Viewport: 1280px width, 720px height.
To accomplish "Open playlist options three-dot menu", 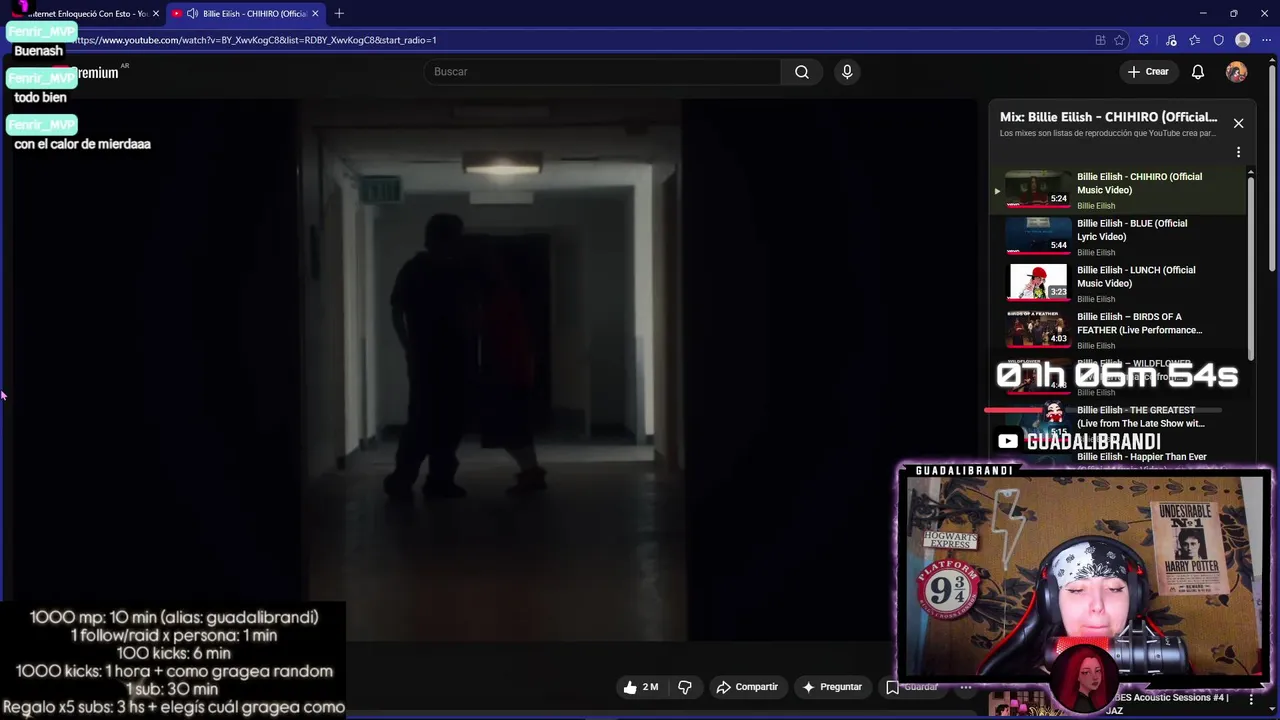I will click(1238, 153).
